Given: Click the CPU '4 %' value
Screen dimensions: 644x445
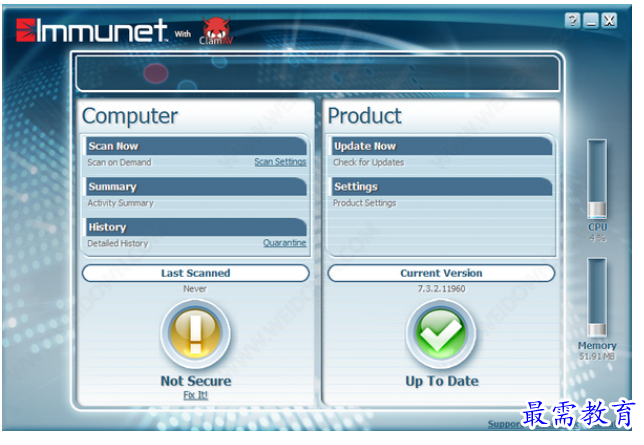Looking at the screenshot, I should point(597,238).
